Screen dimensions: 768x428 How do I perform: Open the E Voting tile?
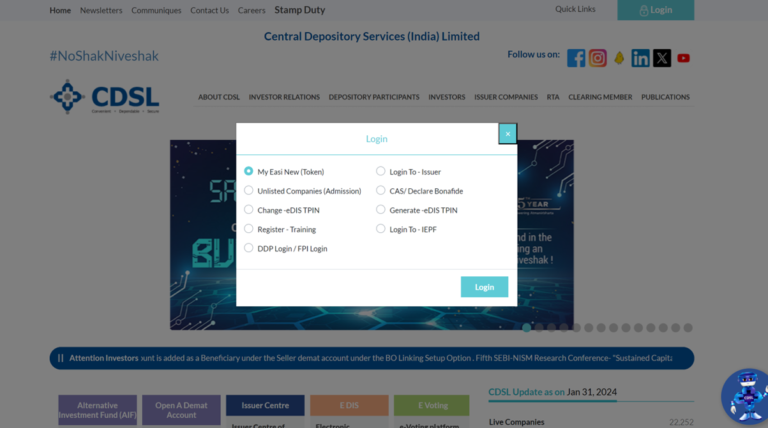coord(432,405)
